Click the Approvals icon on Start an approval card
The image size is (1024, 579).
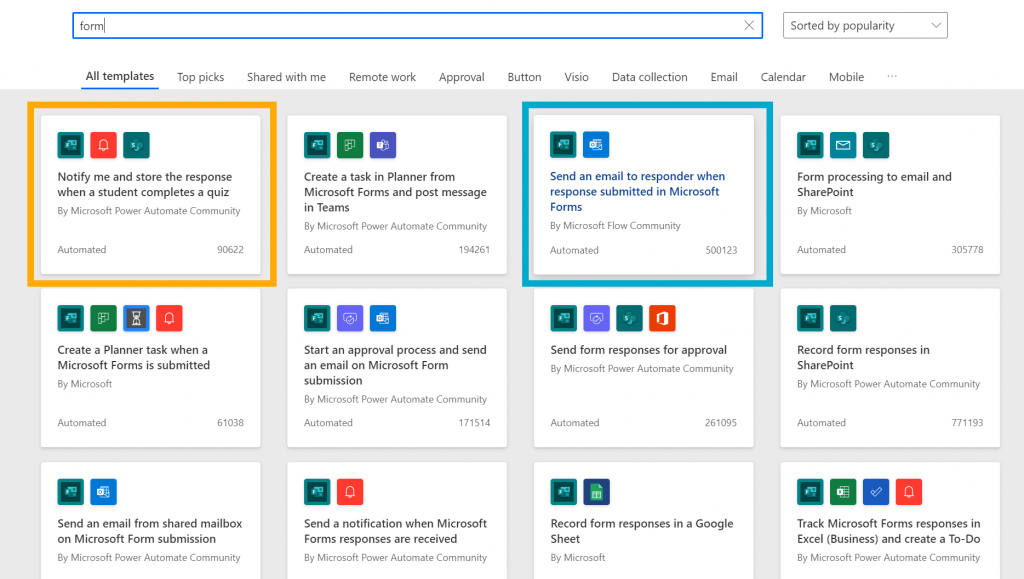(x=350, y=318)
